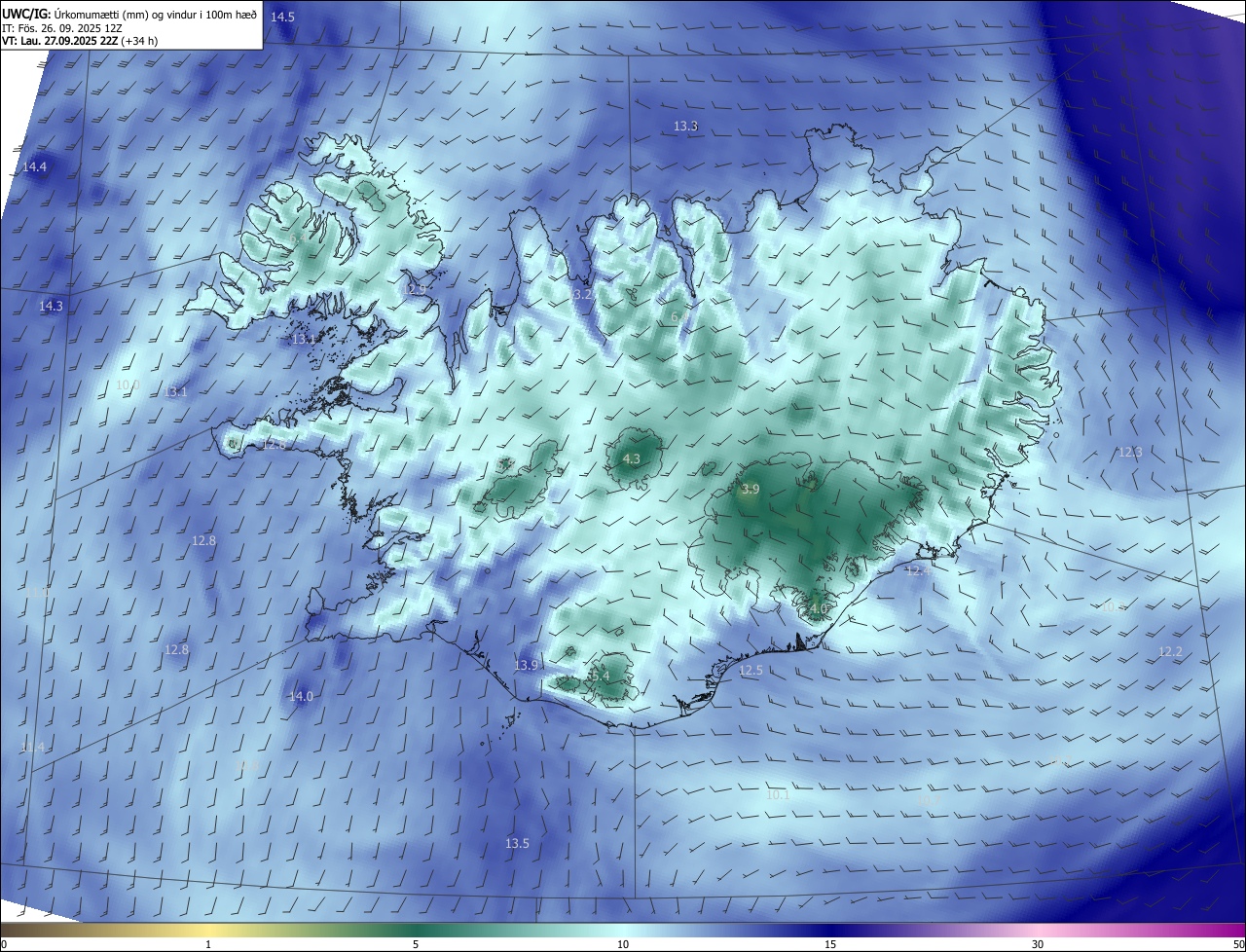This screenshot has height=952, width=1246.
Task: Click the 3.9 value label on Vatnajökull
Action: click(x=750, y=490)
